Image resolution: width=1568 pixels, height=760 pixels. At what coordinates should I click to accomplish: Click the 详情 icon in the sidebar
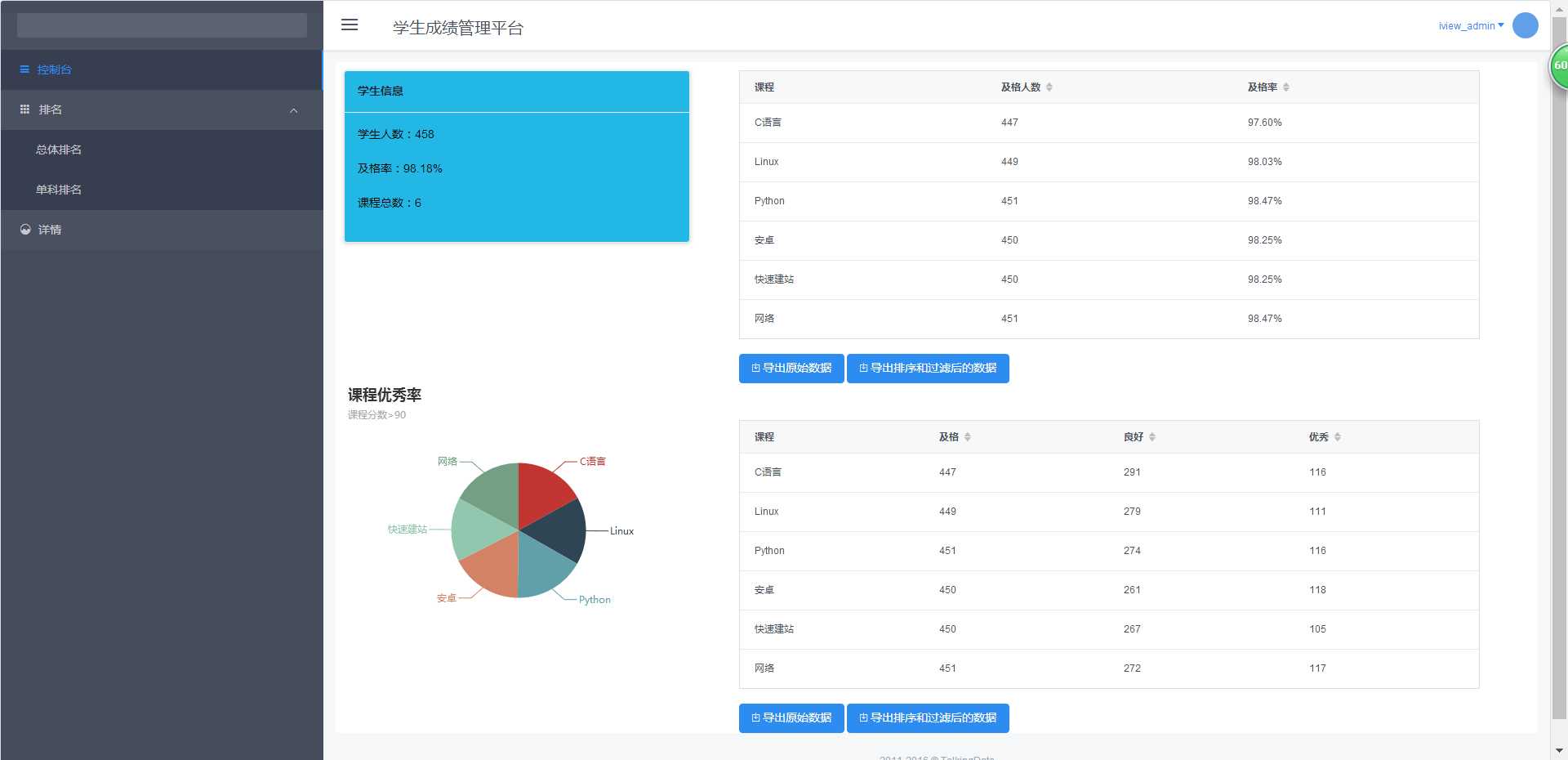click(24, 230)
